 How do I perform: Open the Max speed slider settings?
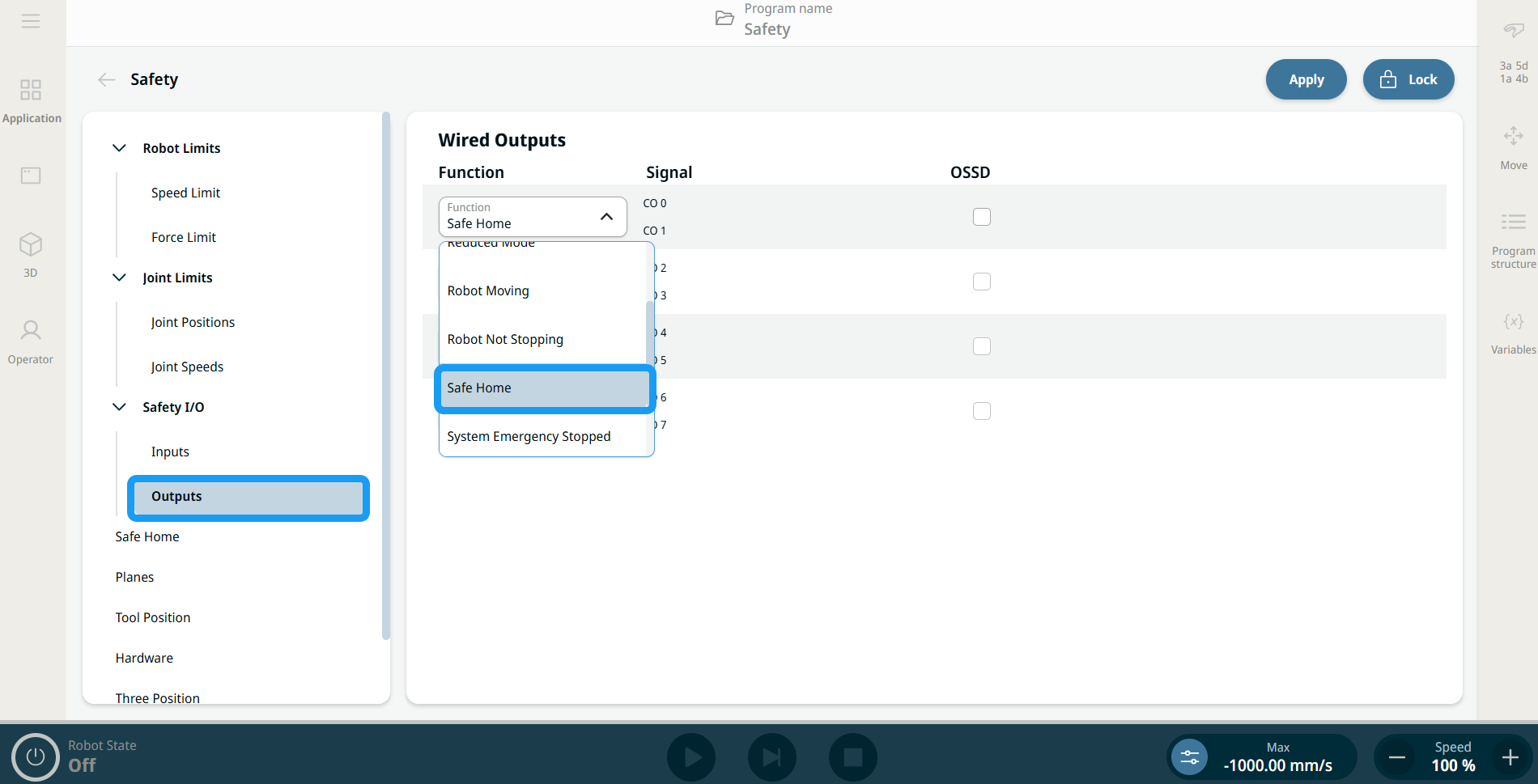coord(1189,757)
